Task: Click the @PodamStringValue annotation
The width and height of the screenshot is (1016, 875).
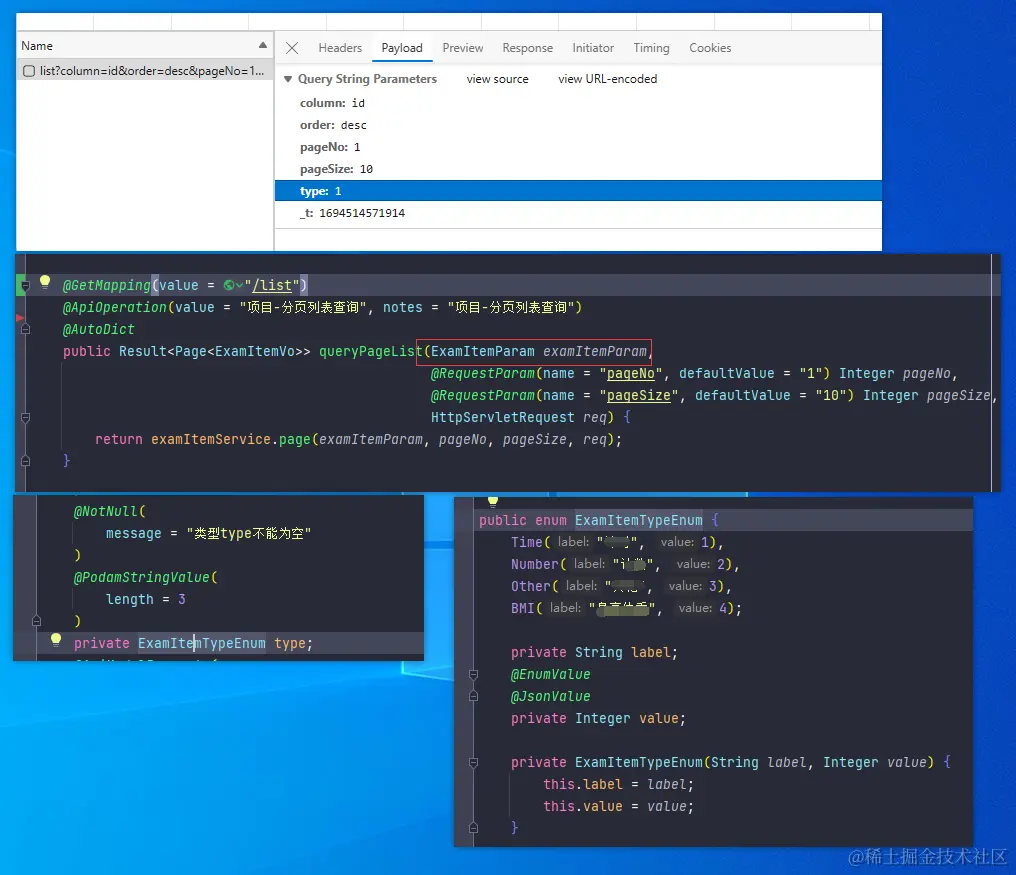Action: pyautogui.click(x=141, y=578)
